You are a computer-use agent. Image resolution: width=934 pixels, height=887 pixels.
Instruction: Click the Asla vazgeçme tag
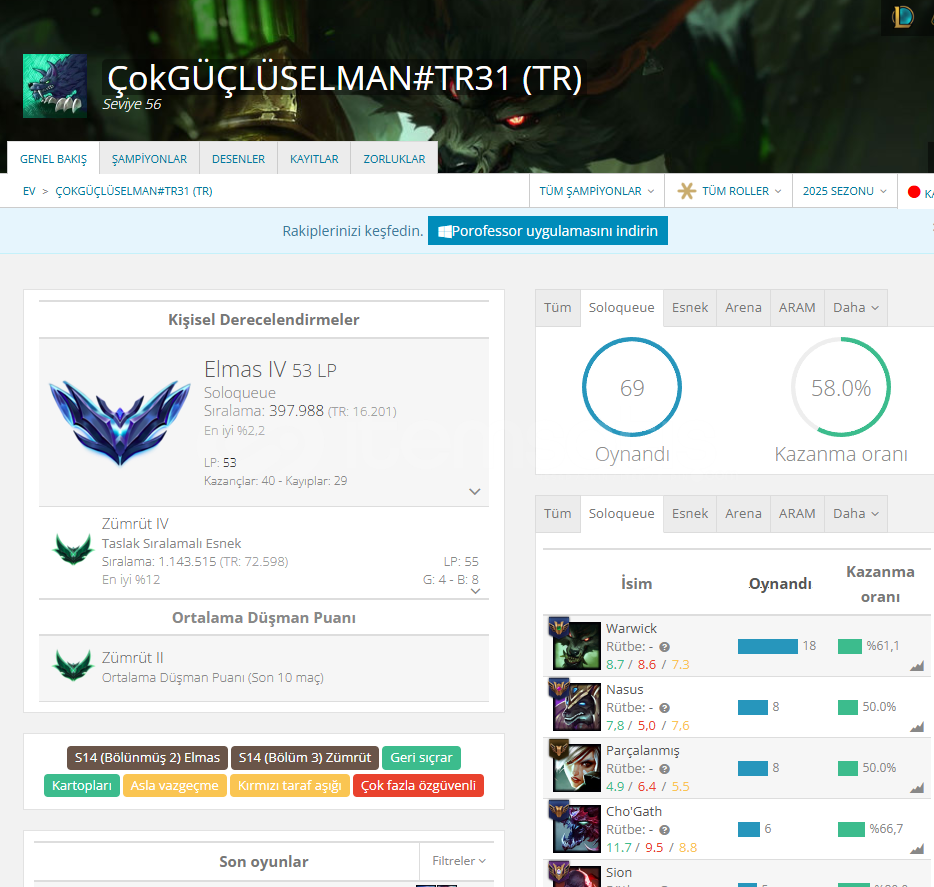tap(175, 785)
